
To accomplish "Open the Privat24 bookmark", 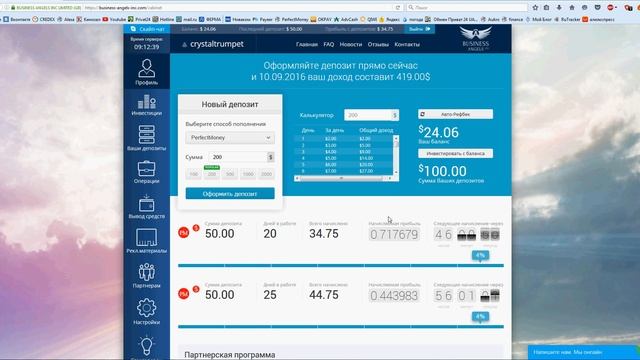I will point(139,19).
